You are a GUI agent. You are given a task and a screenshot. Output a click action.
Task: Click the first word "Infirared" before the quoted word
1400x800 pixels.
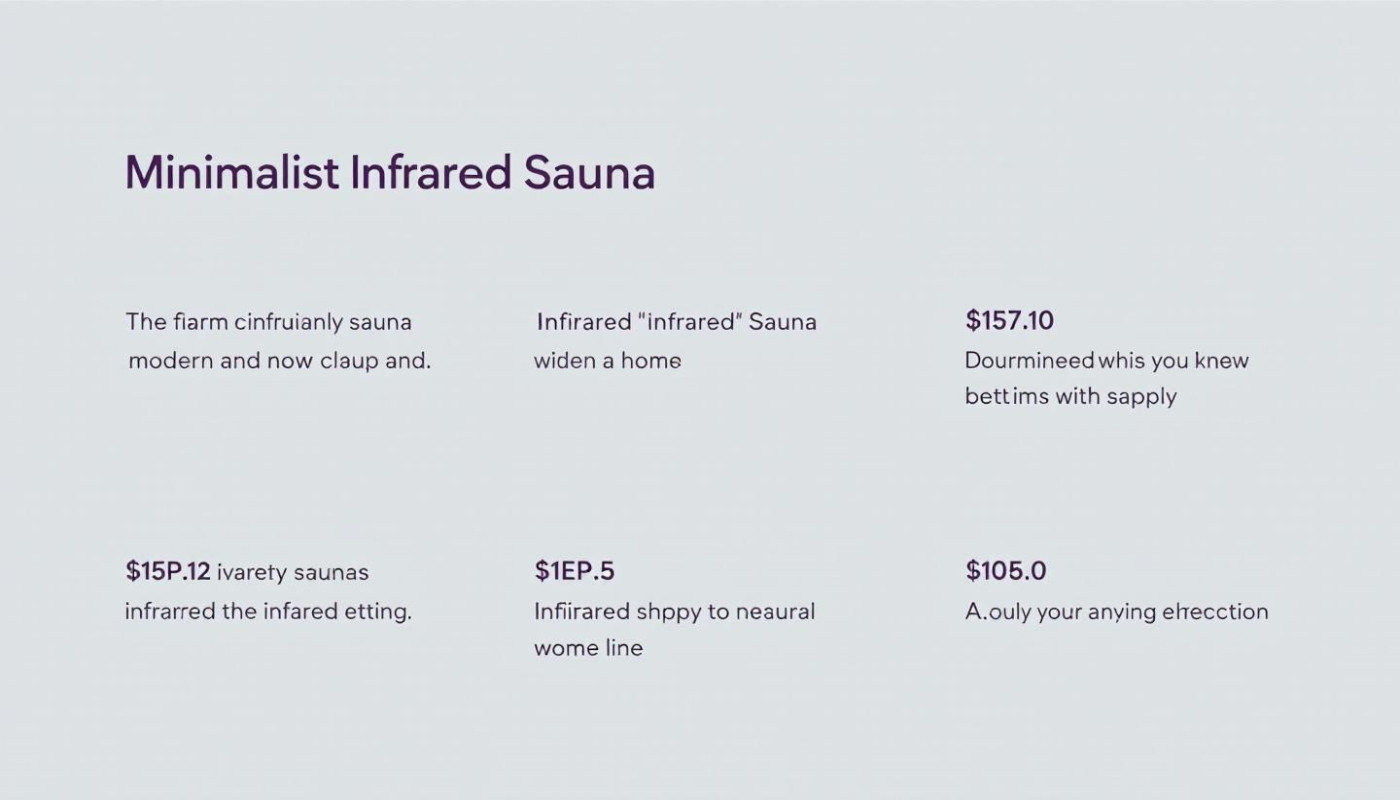click(x=582, y=322)
